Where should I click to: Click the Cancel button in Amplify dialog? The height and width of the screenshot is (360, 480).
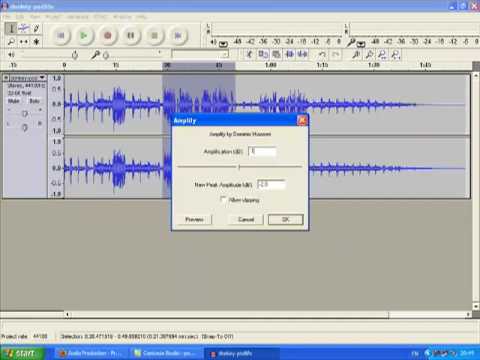point(246,219)
